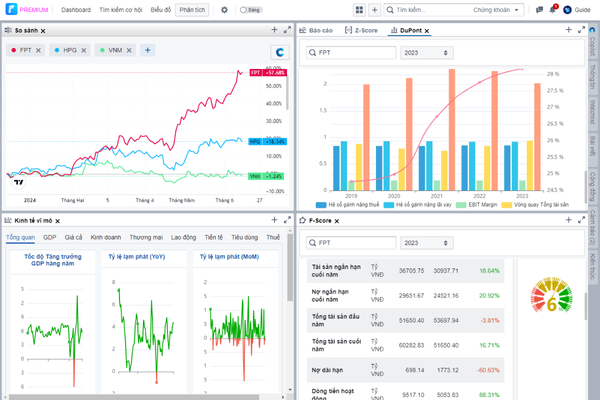Click the PREMIUM app logo
The image size is (600, 400).
pos(27,10)
